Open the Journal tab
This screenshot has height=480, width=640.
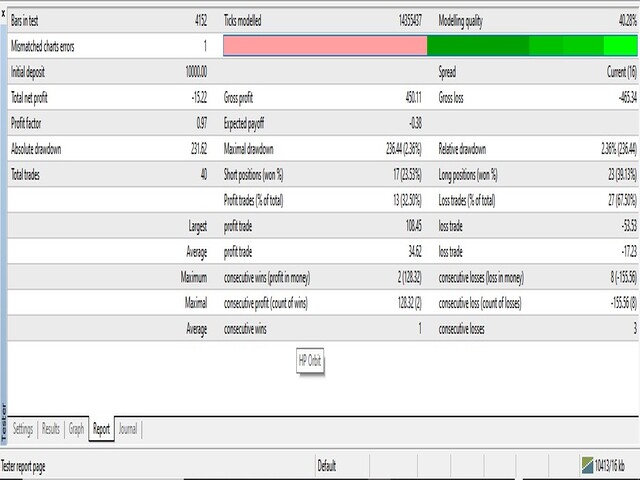128,429
